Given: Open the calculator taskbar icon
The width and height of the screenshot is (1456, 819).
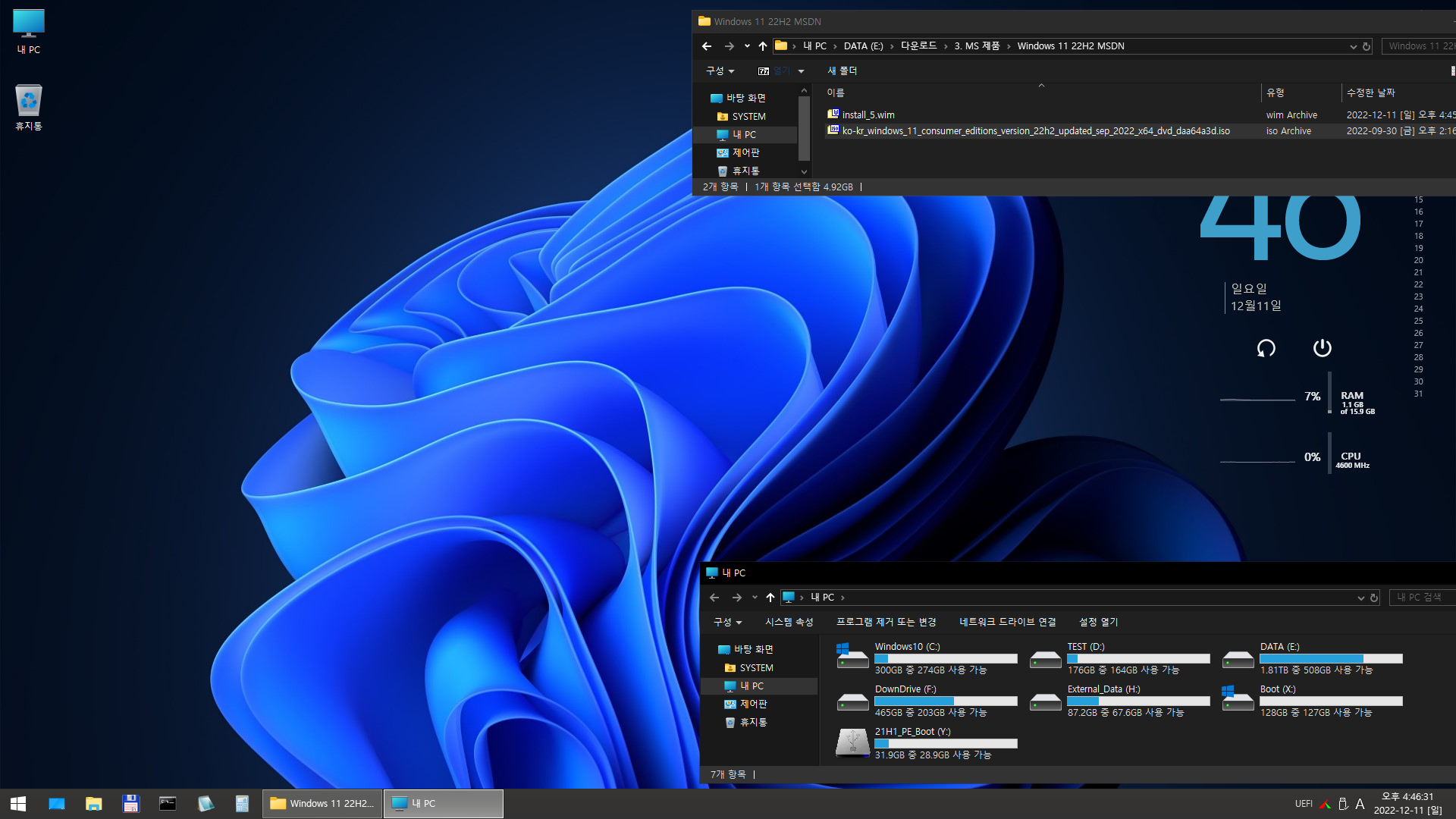Looking at the screenshot, I should pyautogui.click(x=242, y=803).
